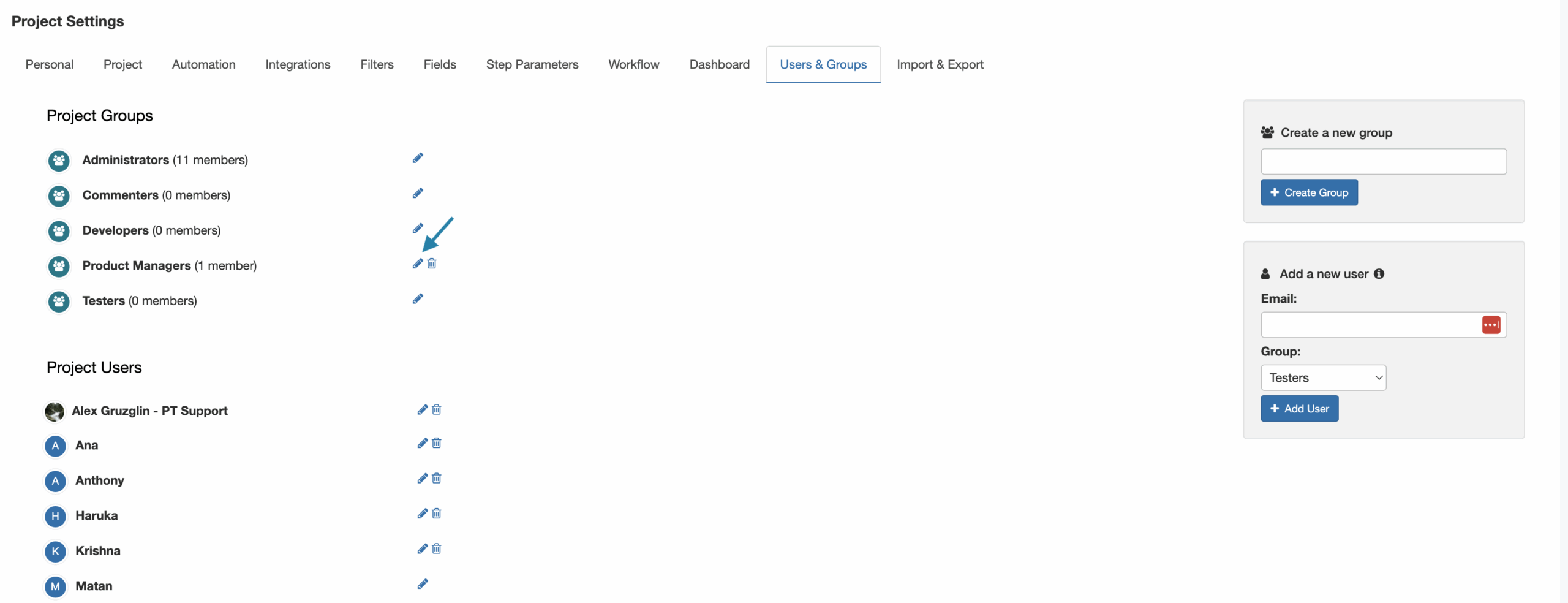Edit the Administrators group with pencil icon
1568x603 pixels.
pos(418,158)
